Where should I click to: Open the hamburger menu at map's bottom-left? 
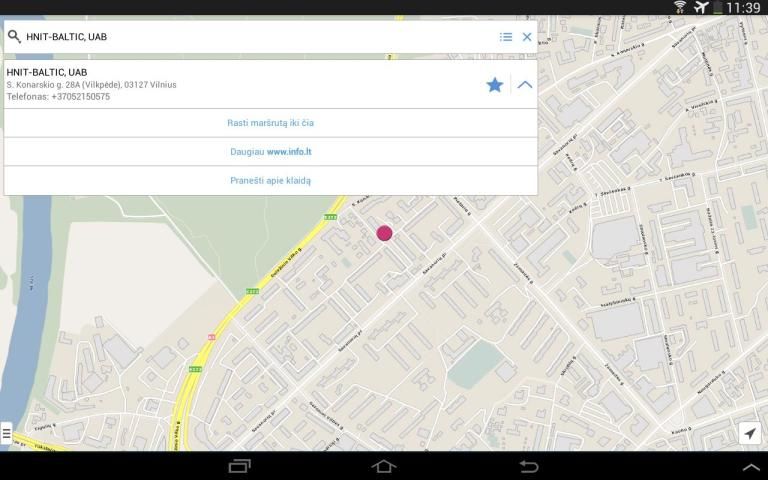pos(6,434)
